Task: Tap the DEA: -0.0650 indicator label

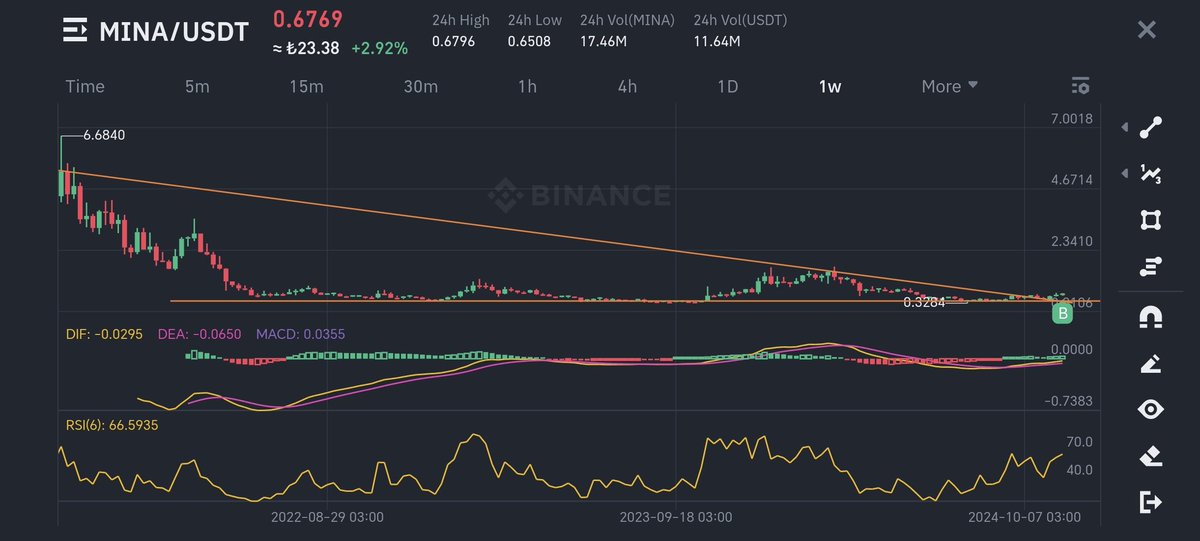Action: click(x=200, y=333)
